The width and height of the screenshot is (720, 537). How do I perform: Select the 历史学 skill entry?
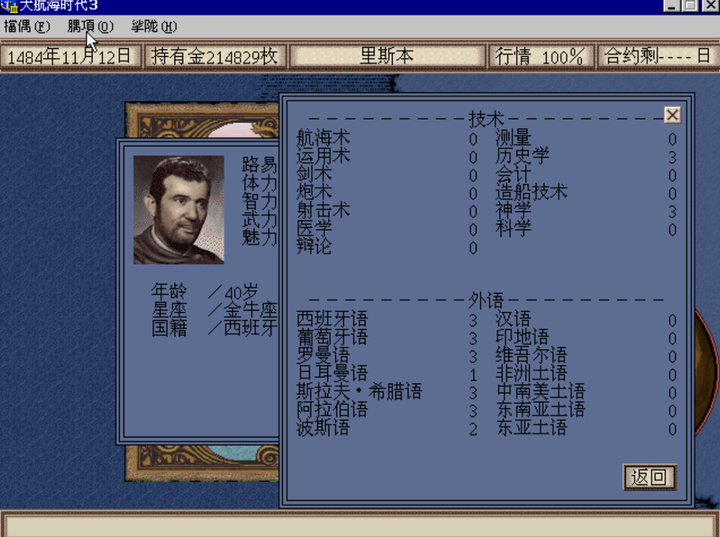[x=586, y=157]
